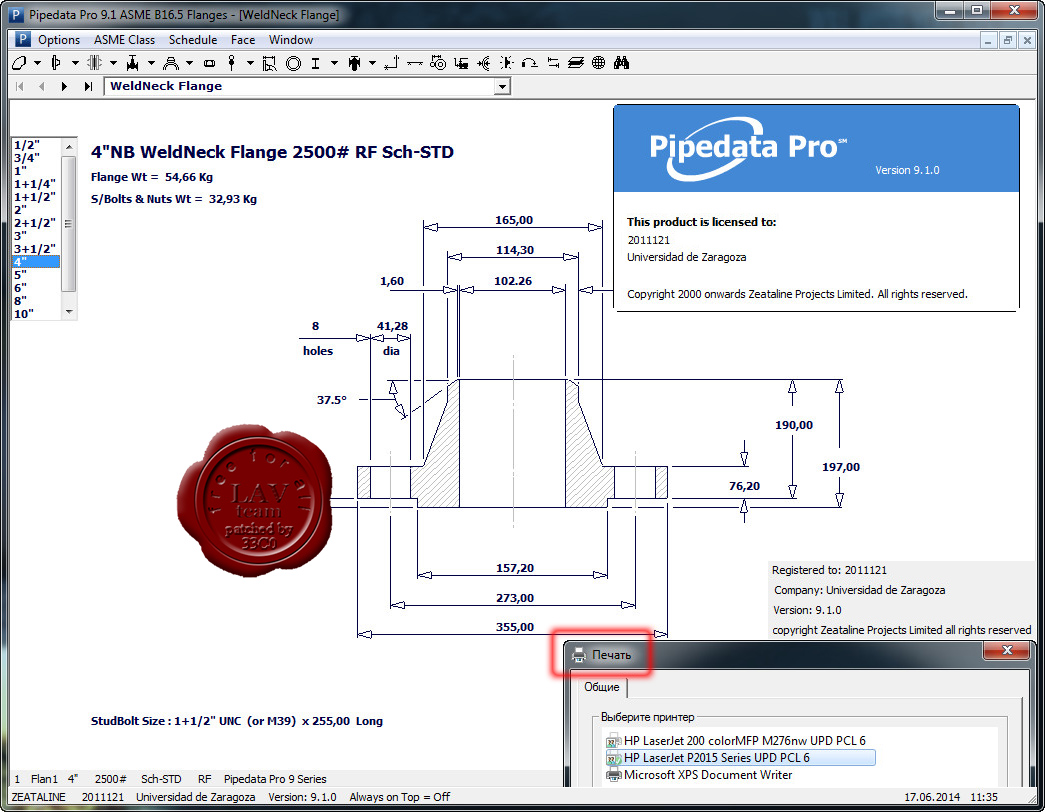Click the curved return arrow icon
The image size is (1045, 812).
530,63
